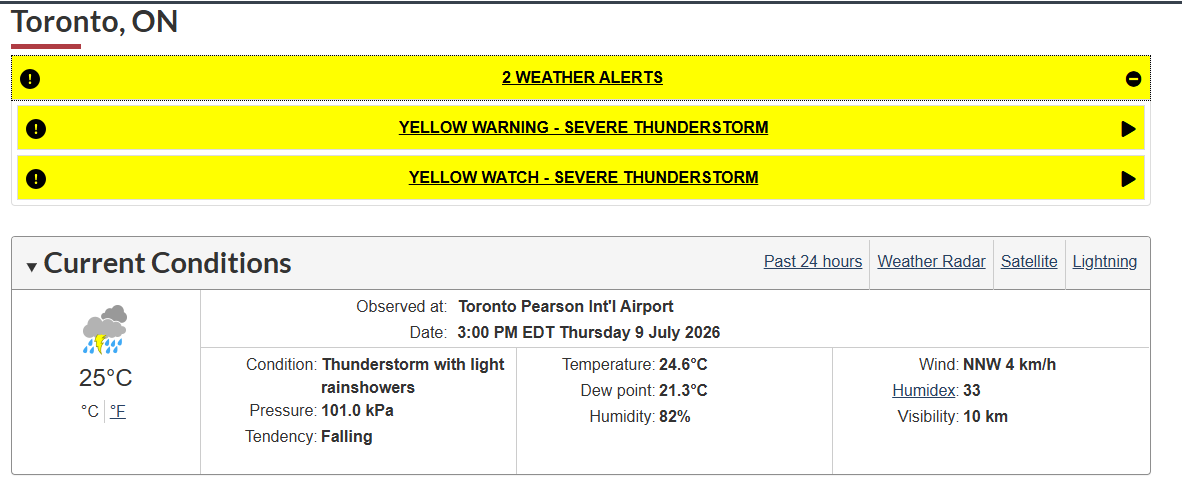Collapse alerts with the minus circle icon
Viewport: 1182px width, 492px height.
(x=1133, y=78)
